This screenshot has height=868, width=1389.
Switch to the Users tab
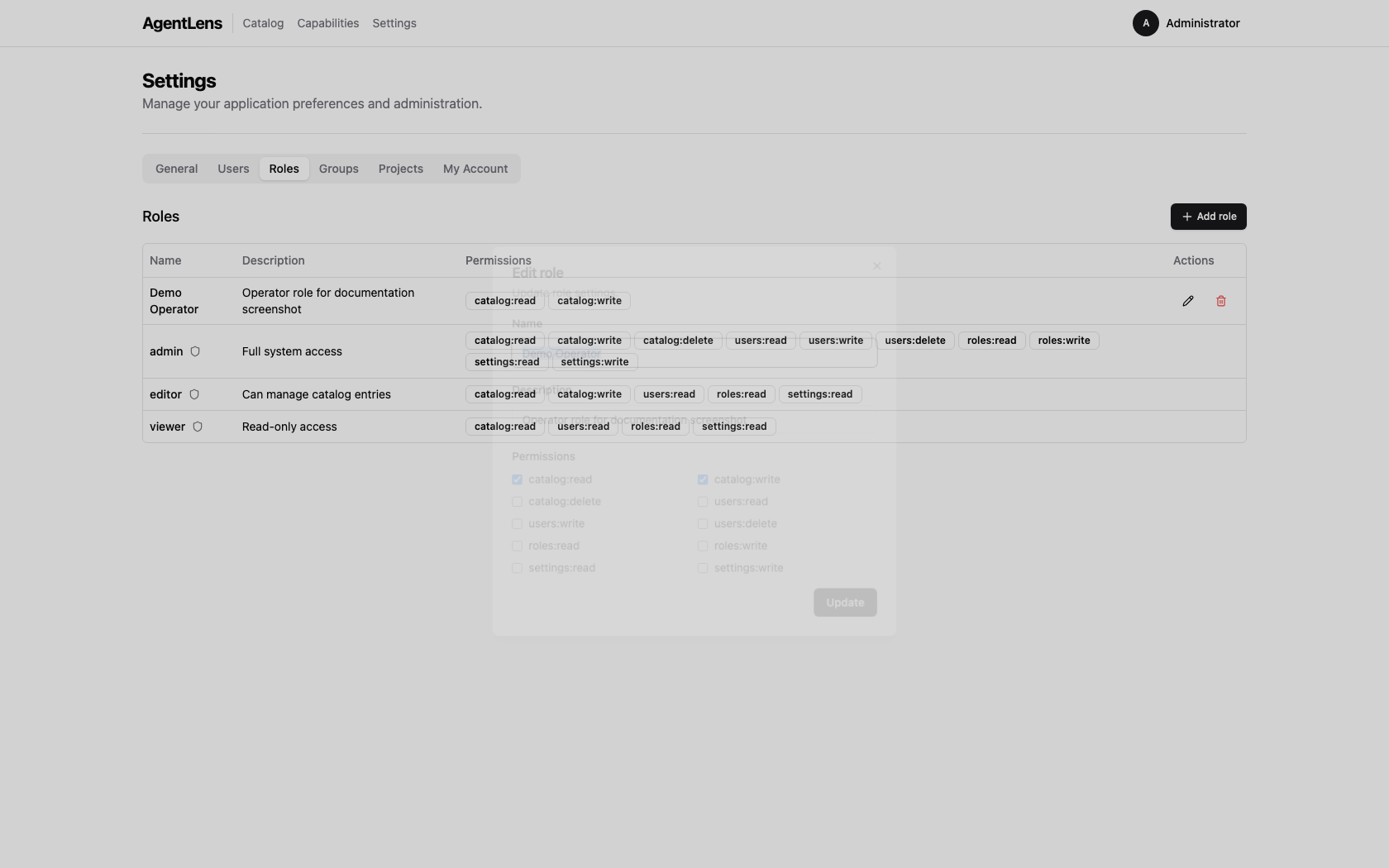(232, 169)
